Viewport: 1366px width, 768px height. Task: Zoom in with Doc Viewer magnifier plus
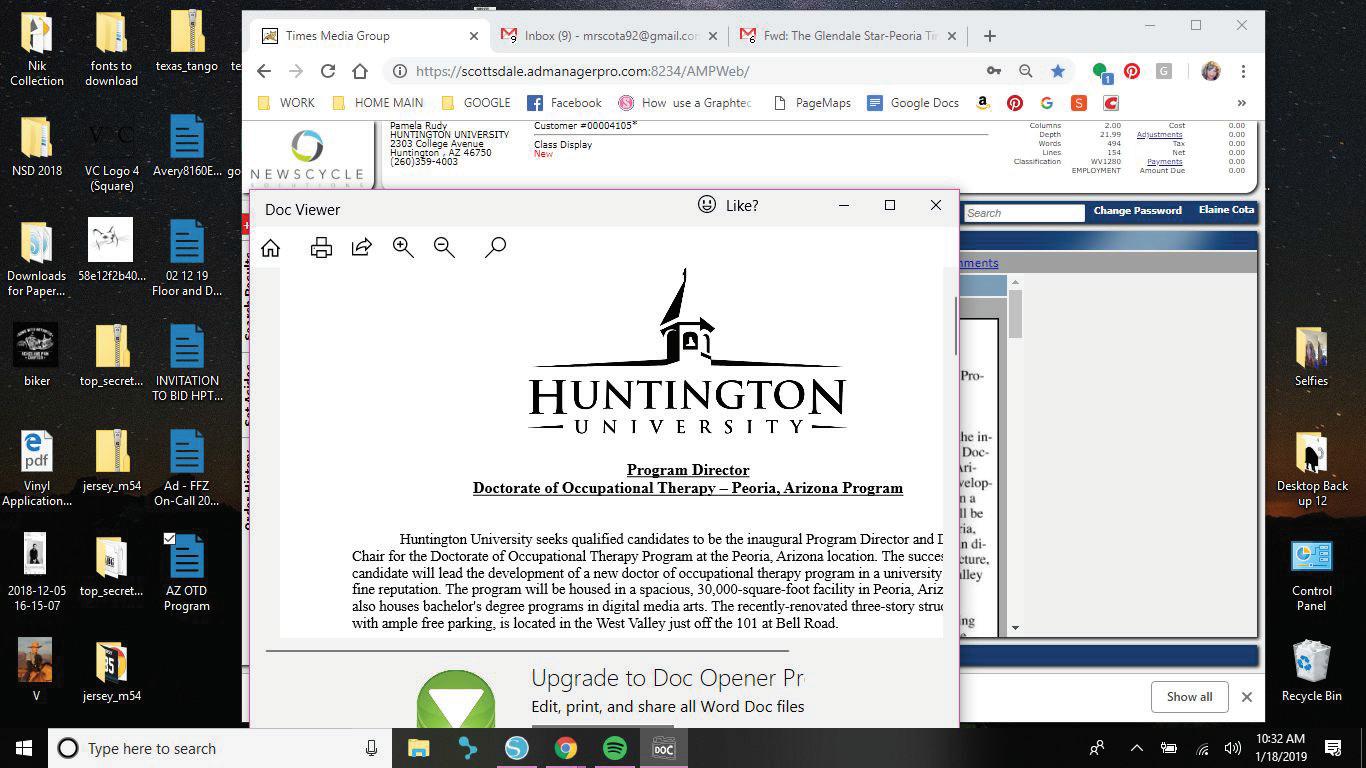tap(403, 247)
